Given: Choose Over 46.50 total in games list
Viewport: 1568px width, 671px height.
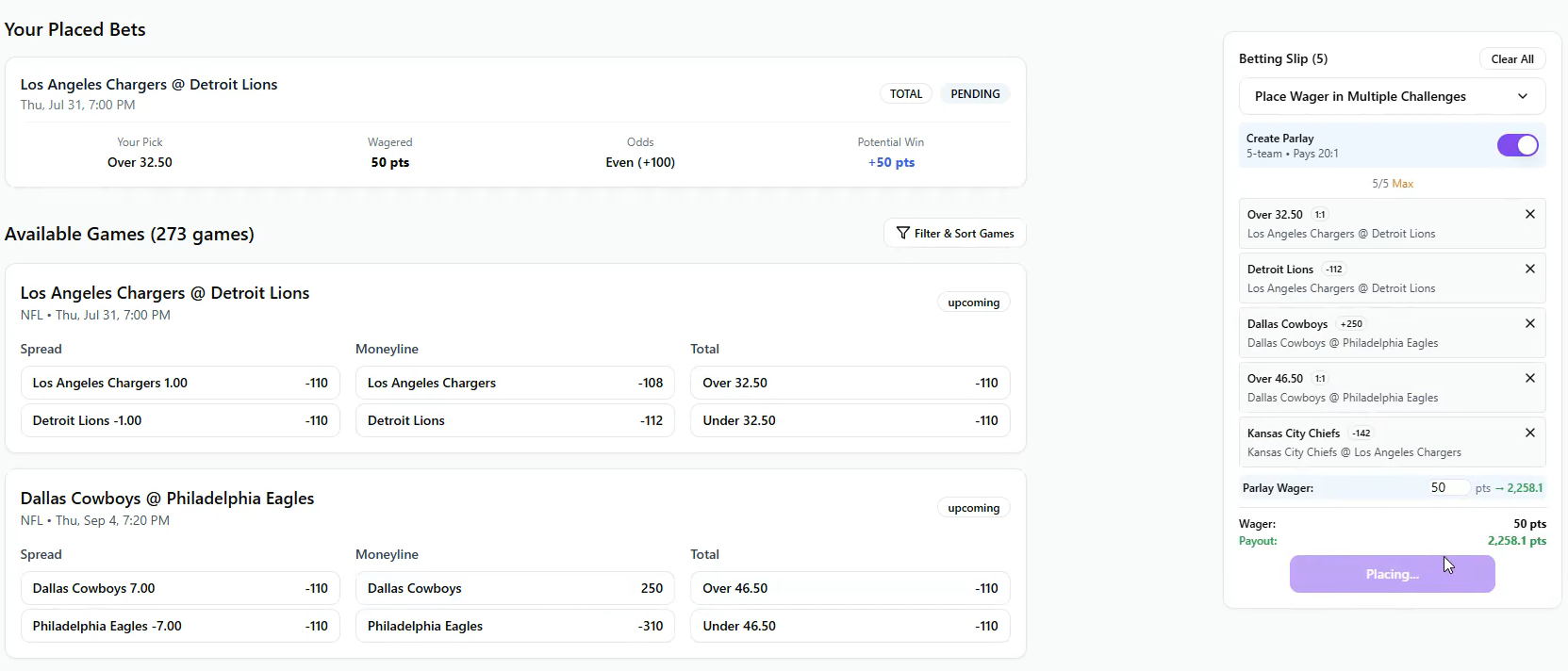Looking at the screenshot, I should click(850, 588).
